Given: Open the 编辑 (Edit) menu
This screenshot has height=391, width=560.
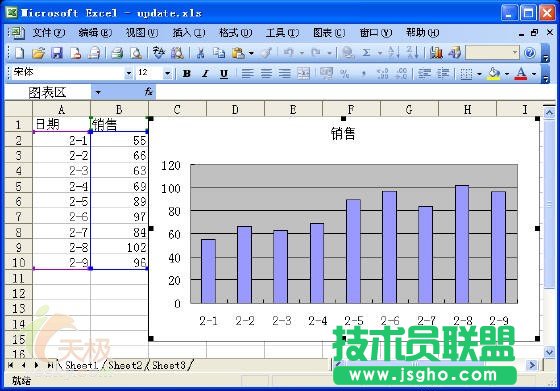Looking at the screenshot, I should pyautogui.click(x=95, y=33).
